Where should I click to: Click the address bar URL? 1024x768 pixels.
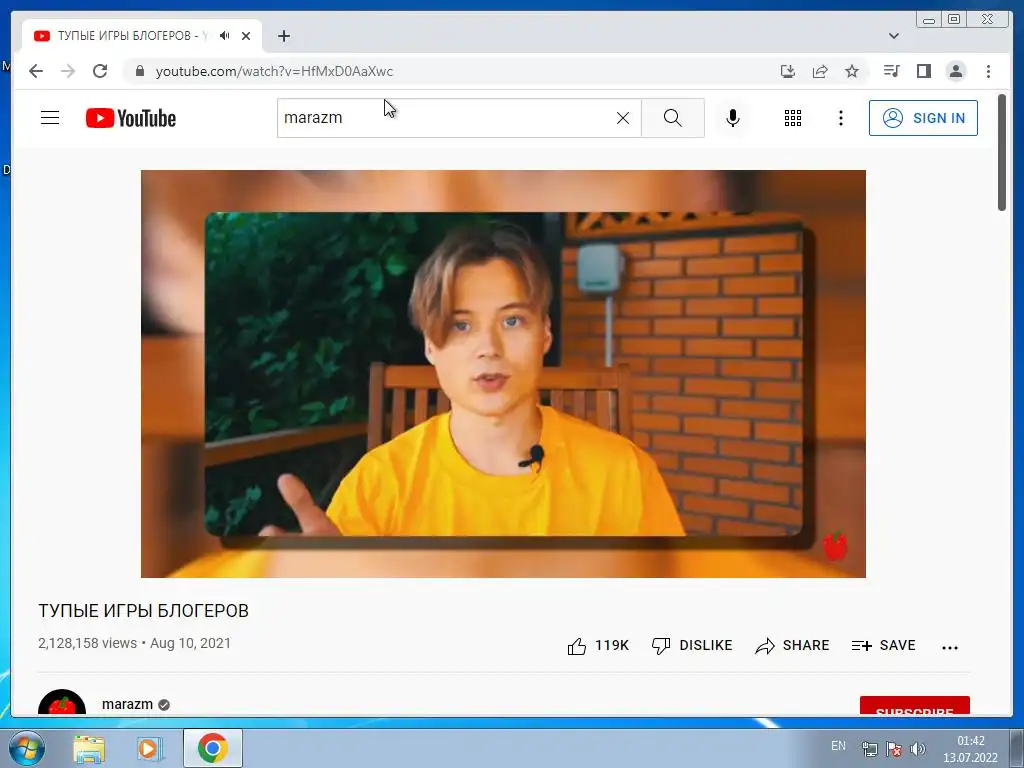click(x=274, y=71)
